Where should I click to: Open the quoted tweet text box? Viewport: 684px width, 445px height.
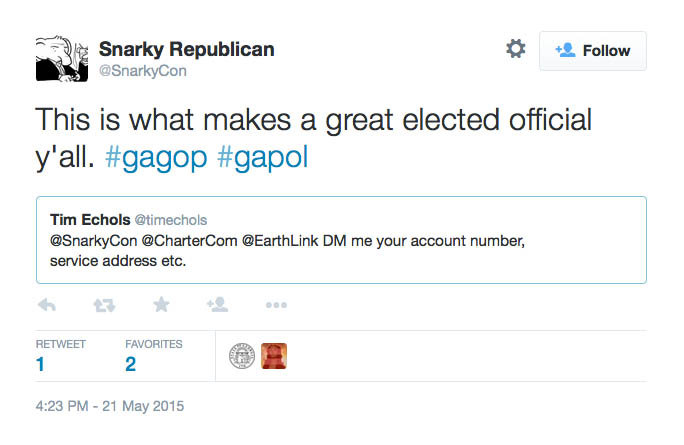[341, 240]
